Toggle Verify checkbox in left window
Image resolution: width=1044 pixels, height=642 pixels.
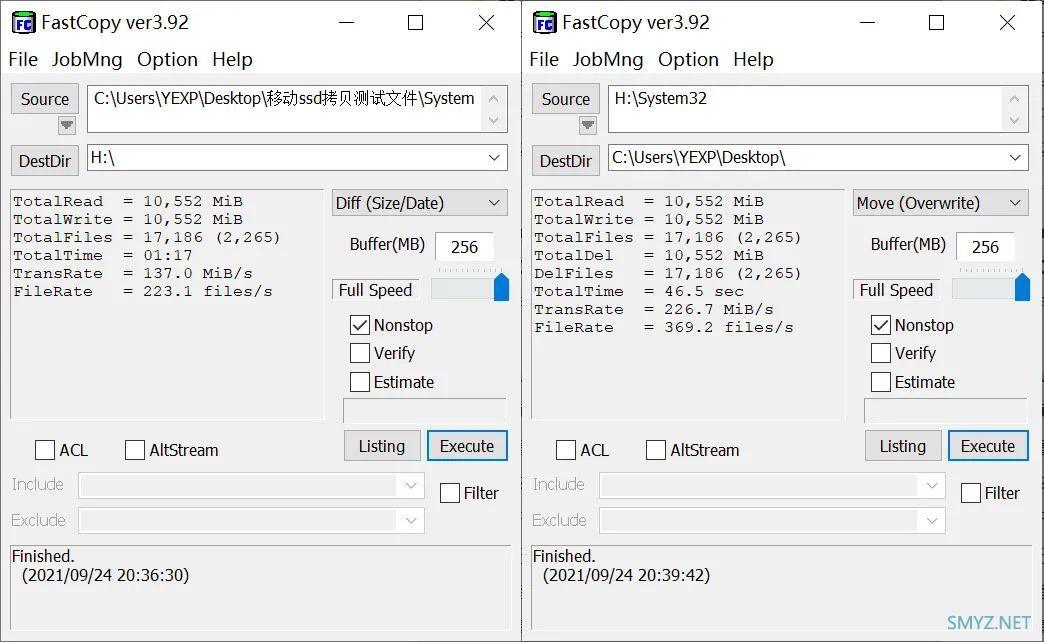[360, 353]
